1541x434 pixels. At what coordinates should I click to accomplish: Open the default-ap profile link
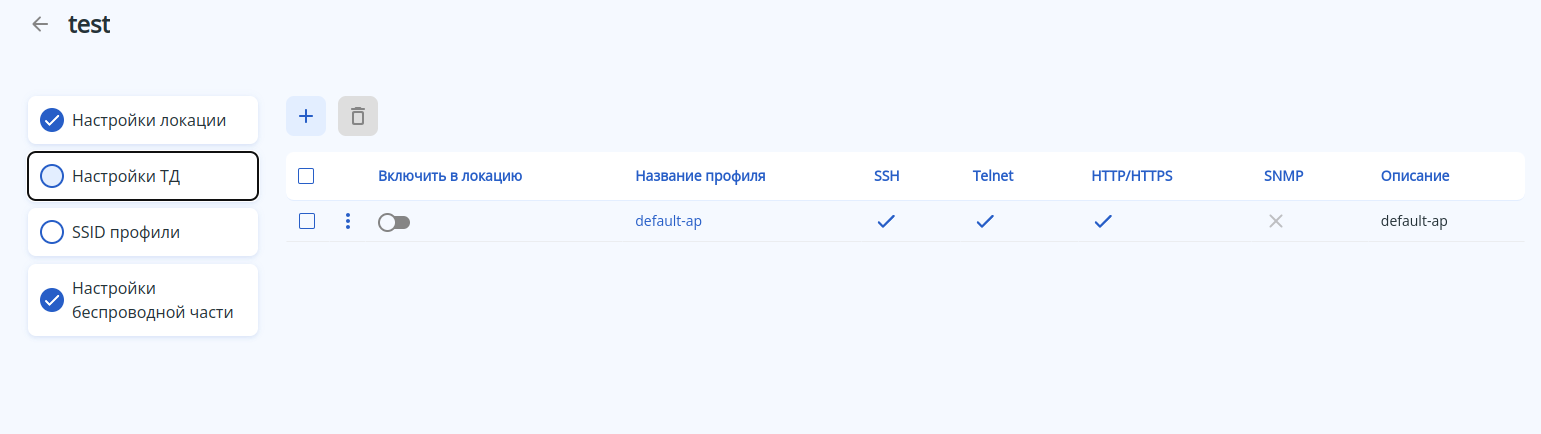click(x=668, y=221)
